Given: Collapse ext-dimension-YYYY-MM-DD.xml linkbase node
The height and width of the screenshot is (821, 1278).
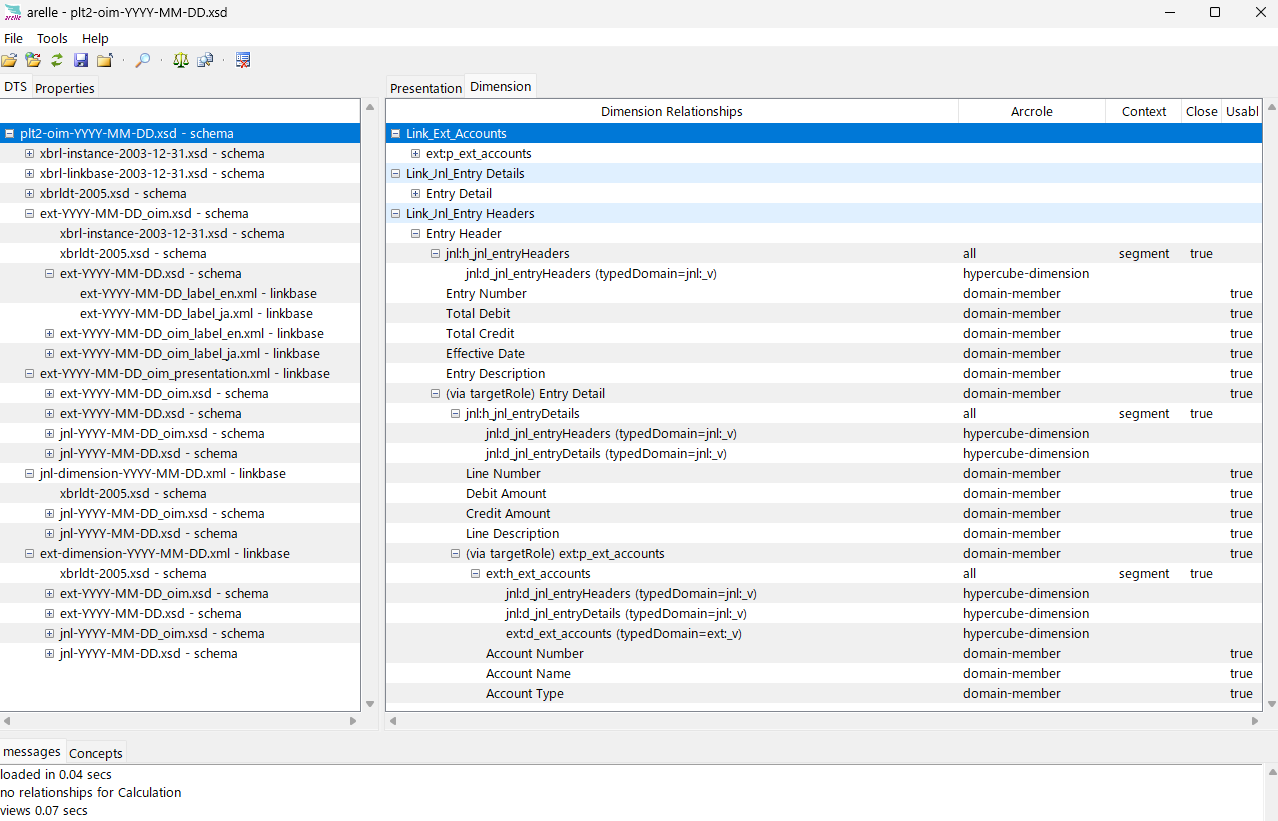Looking at the screenshot, I should click(x=30, y=553).
